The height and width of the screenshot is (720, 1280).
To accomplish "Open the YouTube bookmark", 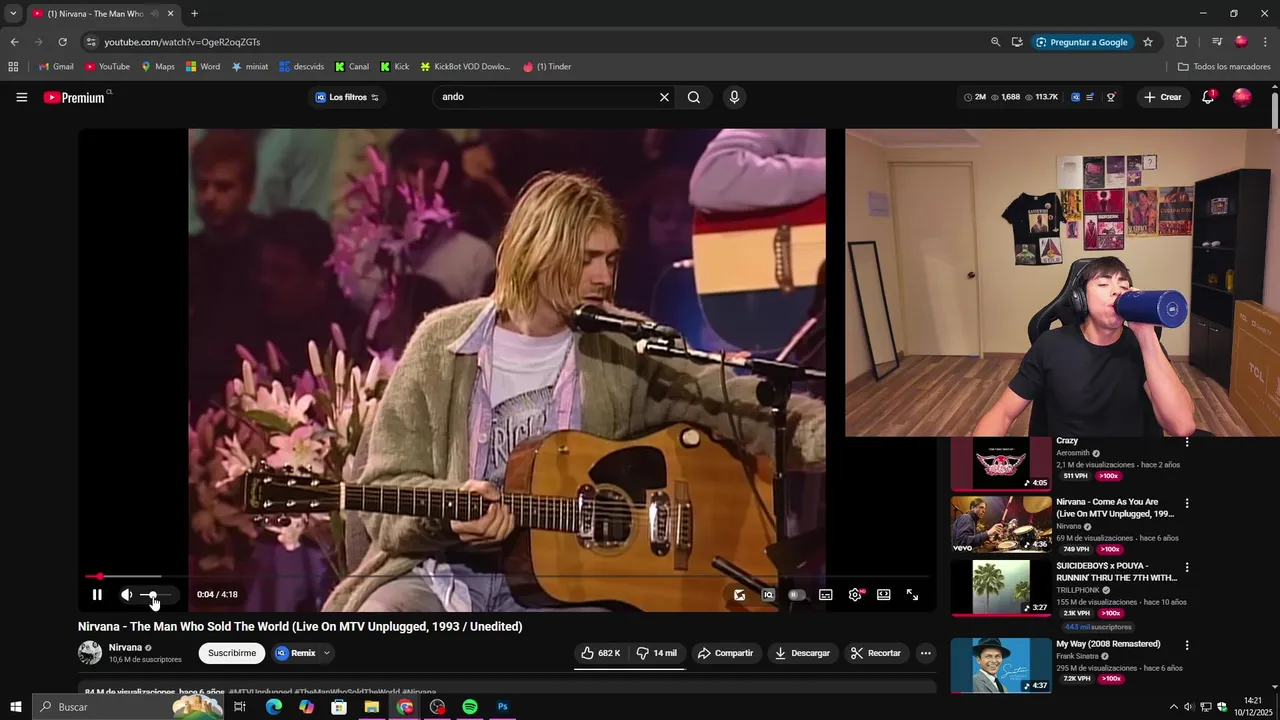I will point(107,67).
